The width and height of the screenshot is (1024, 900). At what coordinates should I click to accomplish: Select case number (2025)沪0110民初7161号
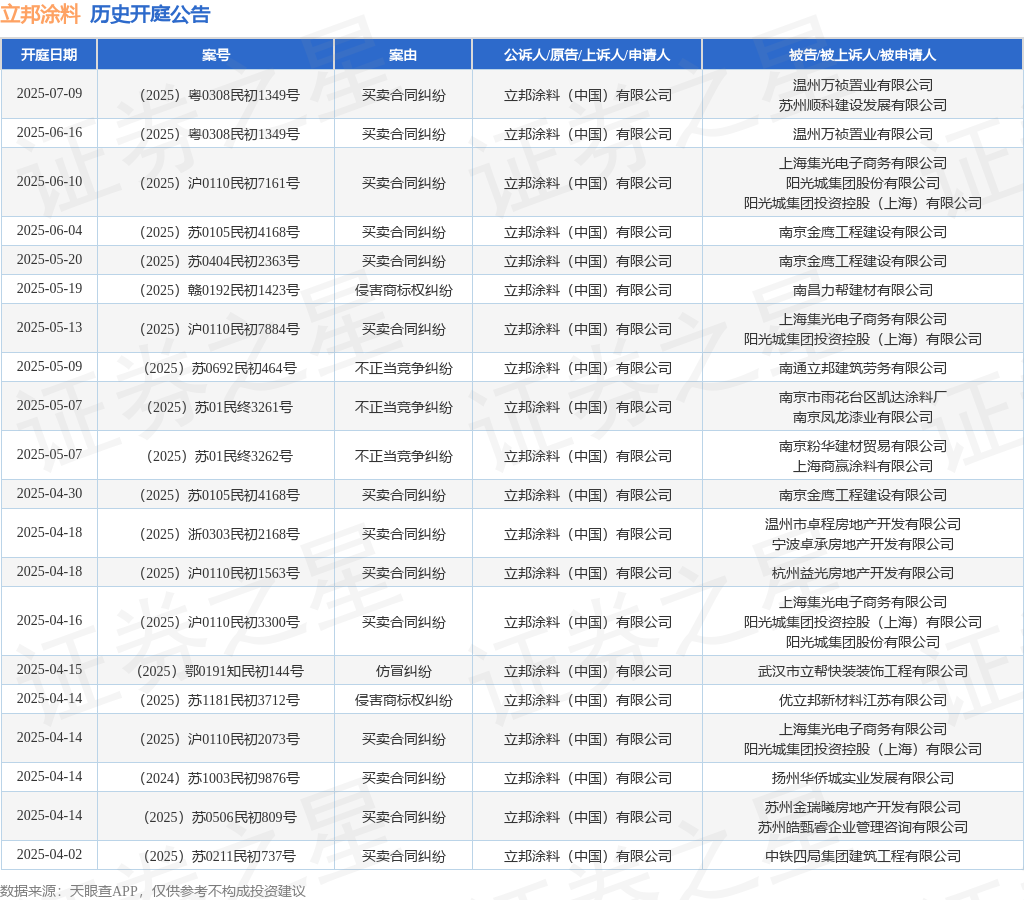point(219,183)
